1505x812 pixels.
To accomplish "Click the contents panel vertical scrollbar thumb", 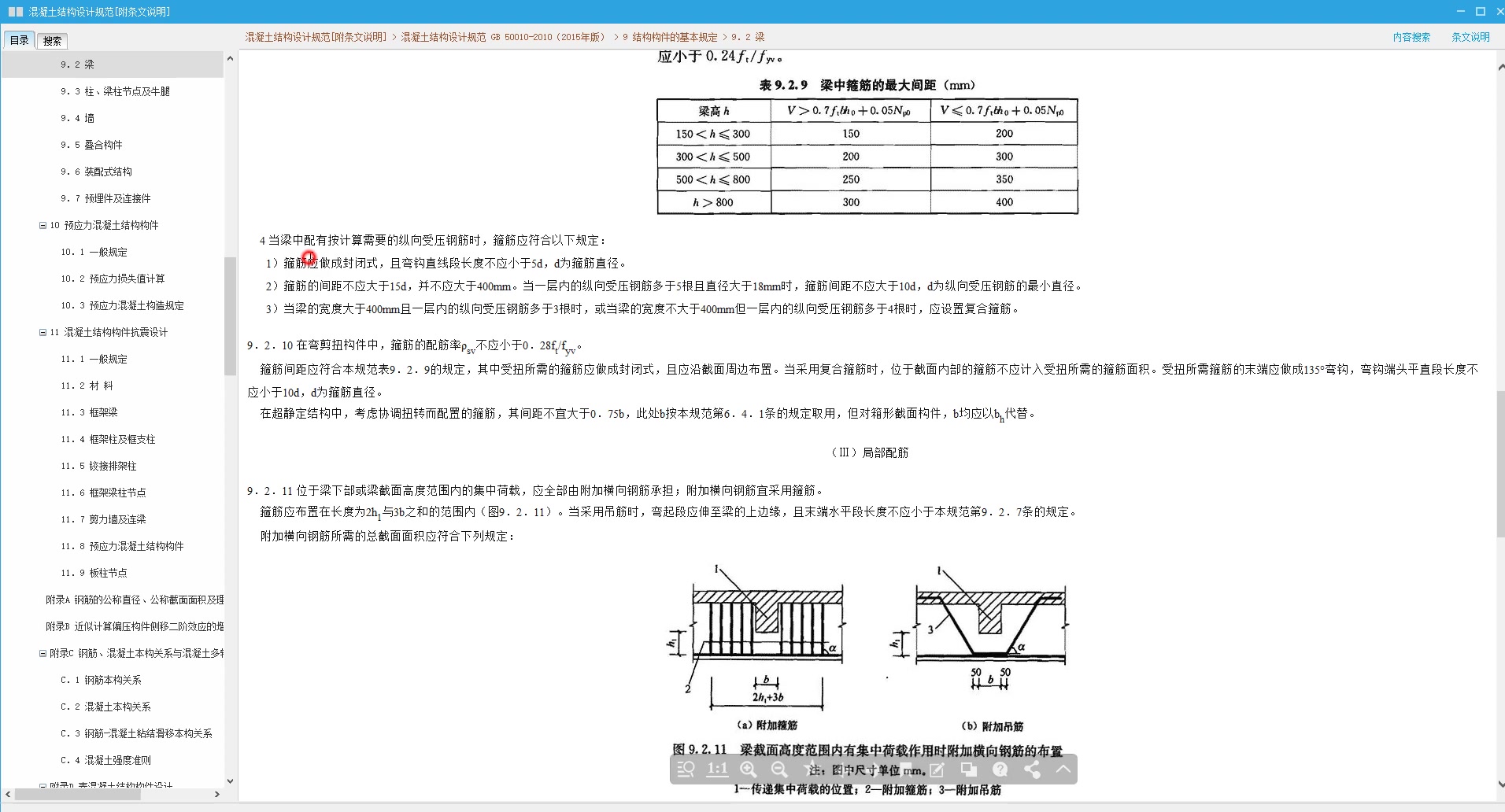I will [x=230, y=316].
